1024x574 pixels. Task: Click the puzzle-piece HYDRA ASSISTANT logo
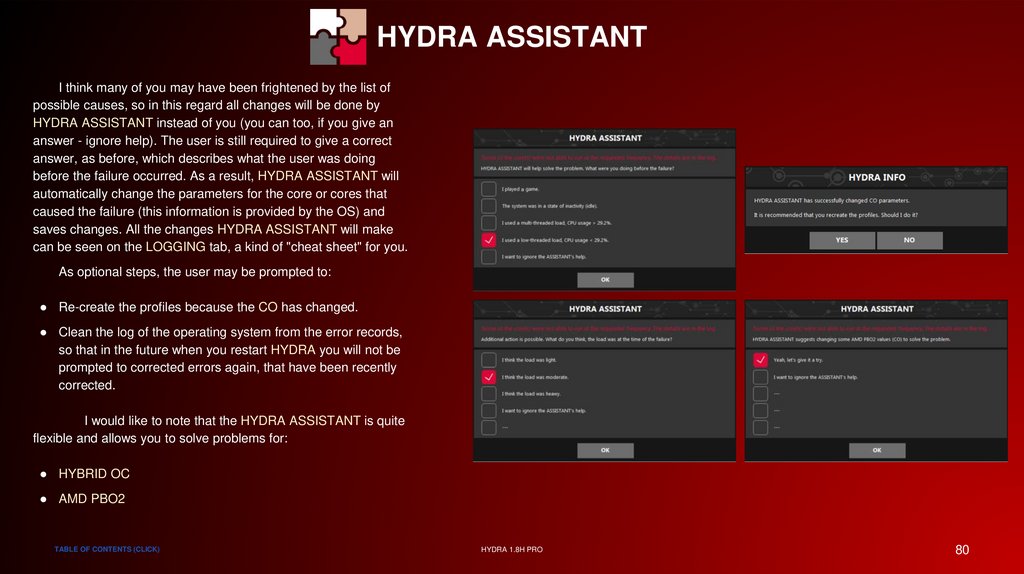[x=338, y=37]
